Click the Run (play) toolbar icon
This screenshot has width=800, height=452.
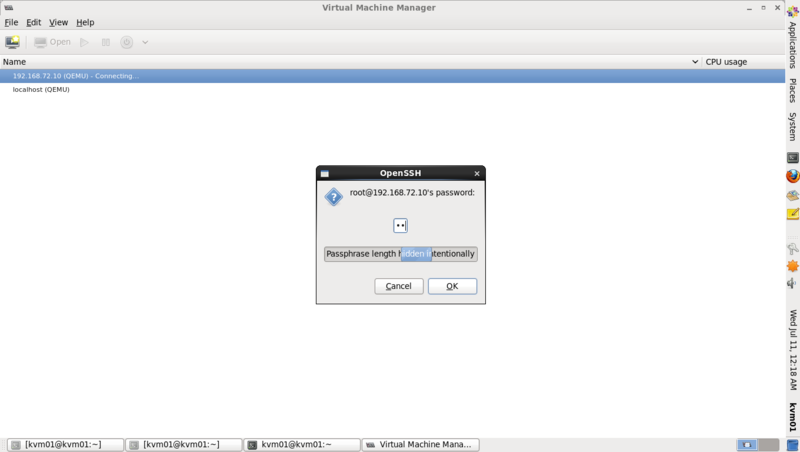(x=85, y=42)
